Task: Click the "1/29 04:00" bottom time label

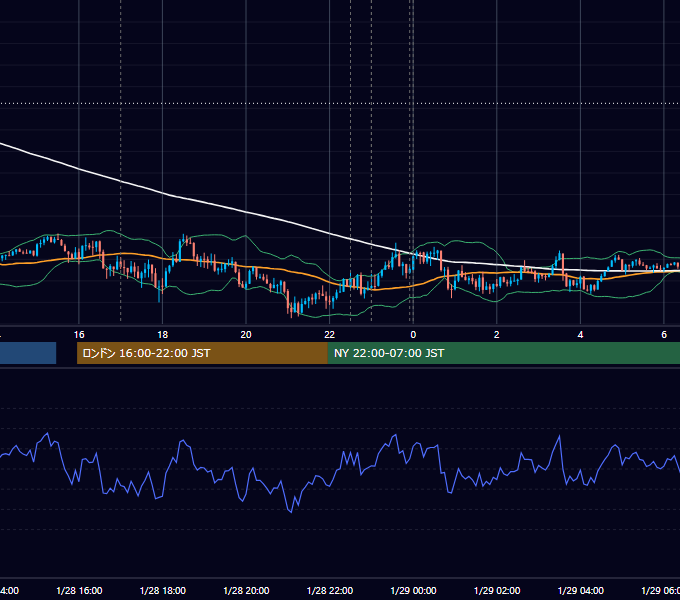Action: pyautogui.click(x=581, y=590)
